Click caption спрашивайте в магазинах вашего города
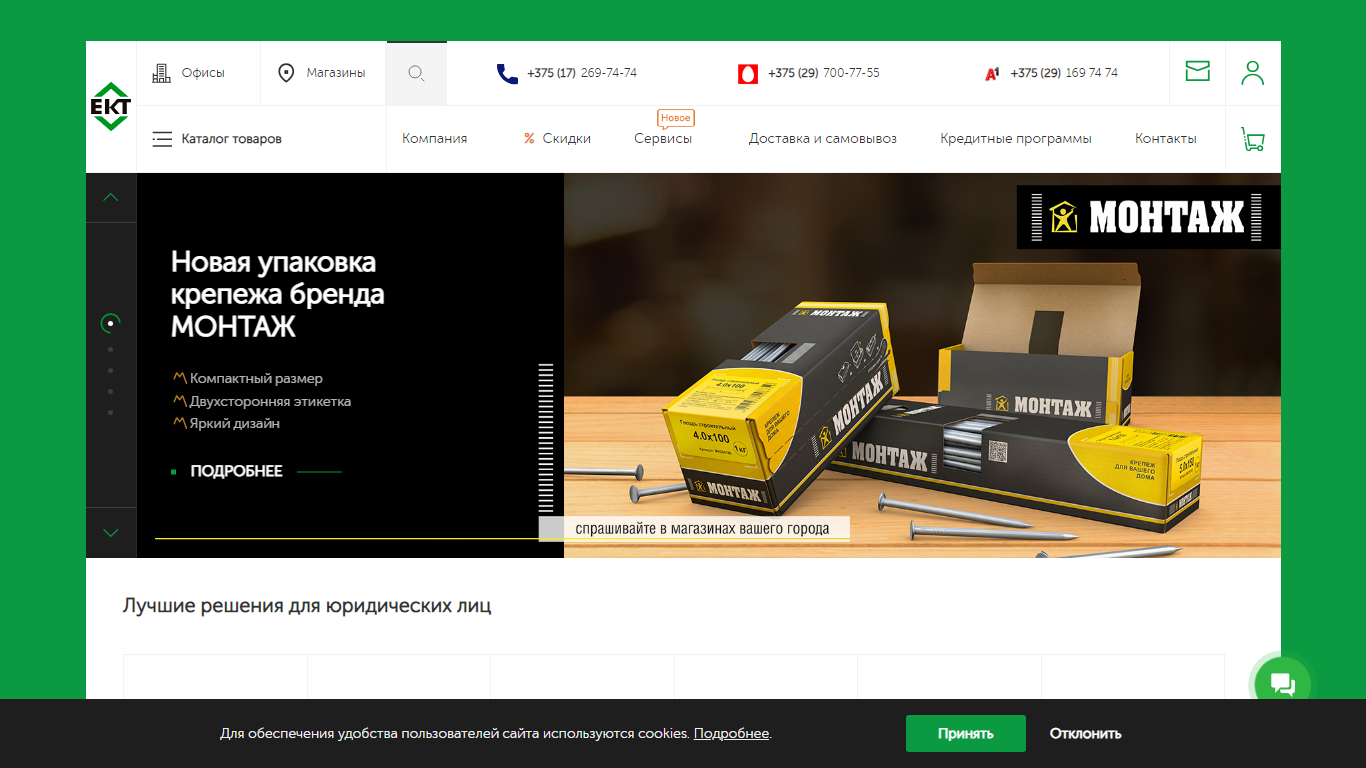Viewport: 1366px width, 768px height. [x=702, y=528]
